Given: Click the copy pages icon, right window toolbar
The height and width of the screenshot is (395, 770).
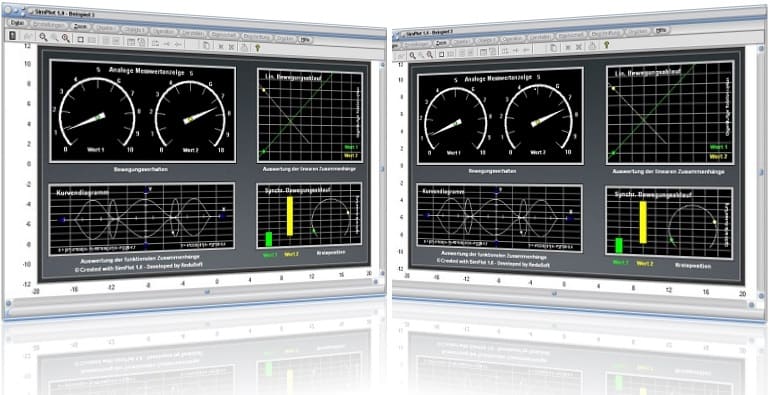Looking at the screenshot, I should (554, 48).
